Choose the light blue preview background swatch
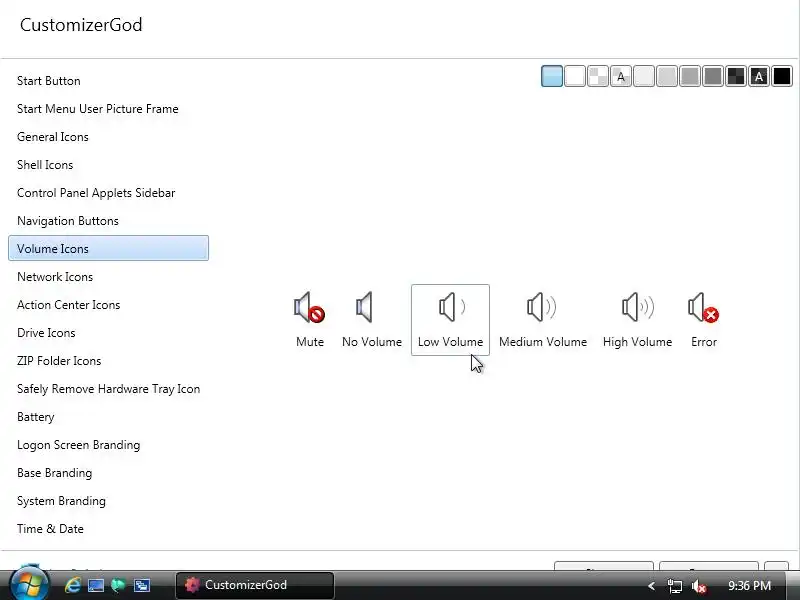Screen dimensions: 800x600 pyautogui.click(x=552, y=77)
